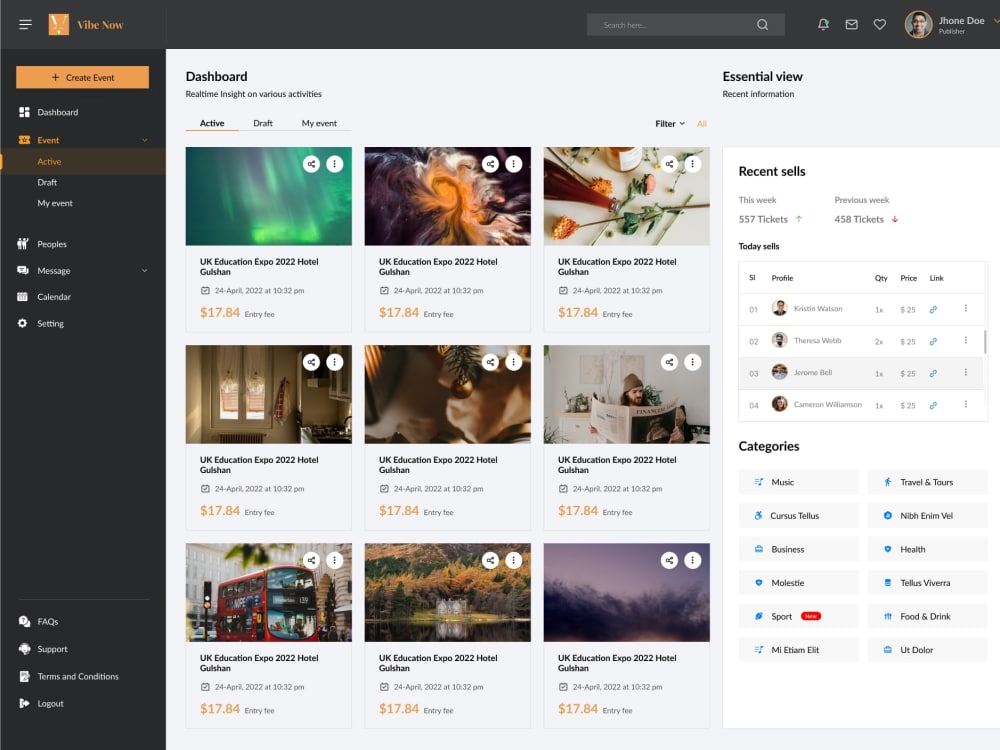
Task: Open Support link in sidebar
Action: (43, 649)
